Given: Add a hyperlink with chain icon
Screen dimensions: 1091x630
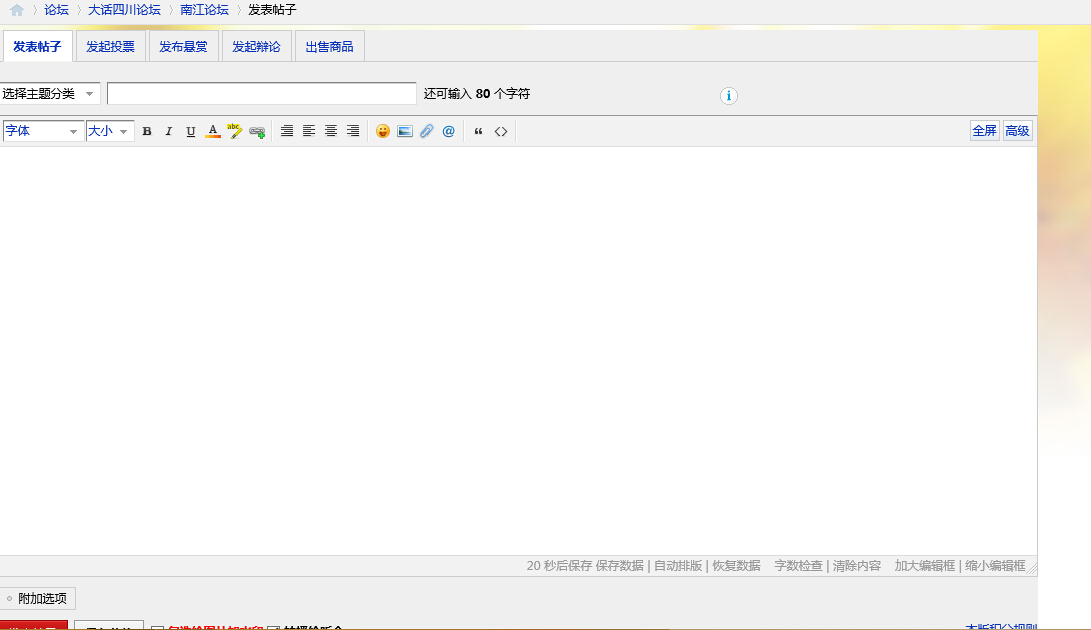Looking at the screenshot, I should click(x=257, y=131).
